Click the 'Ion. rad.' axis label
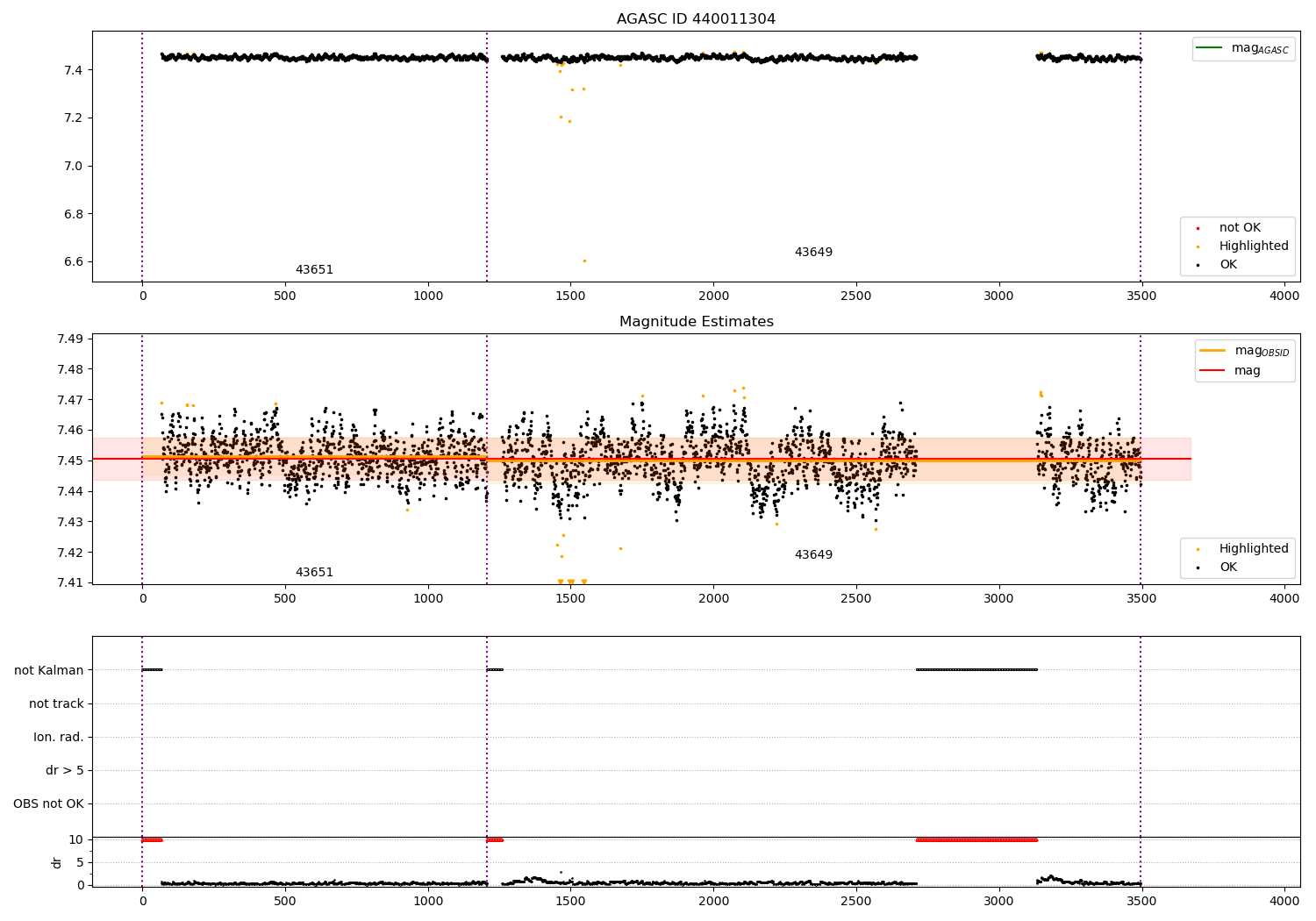The image size is (1316, 921). [x=59, y=737]
